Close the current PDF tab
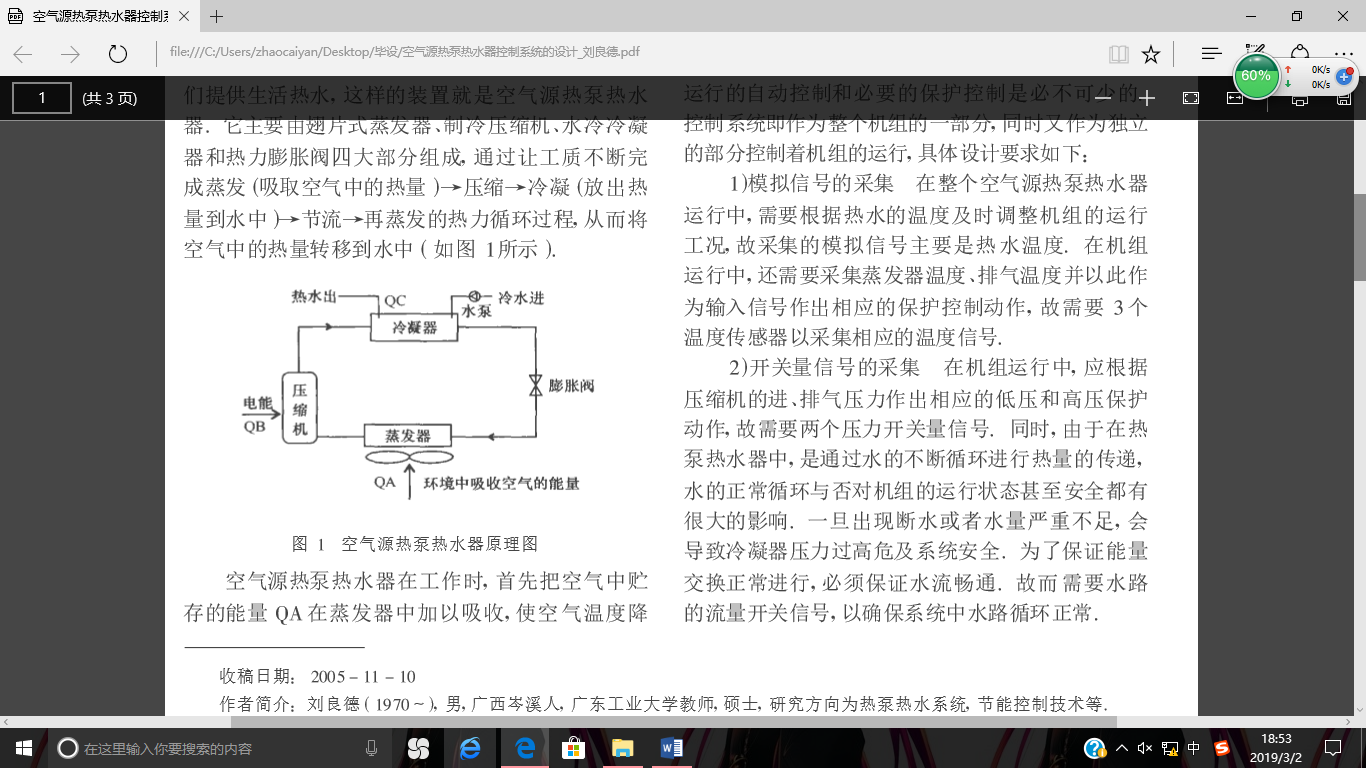1366x768 pixels. pyautogui.click(x=184, y=16)
